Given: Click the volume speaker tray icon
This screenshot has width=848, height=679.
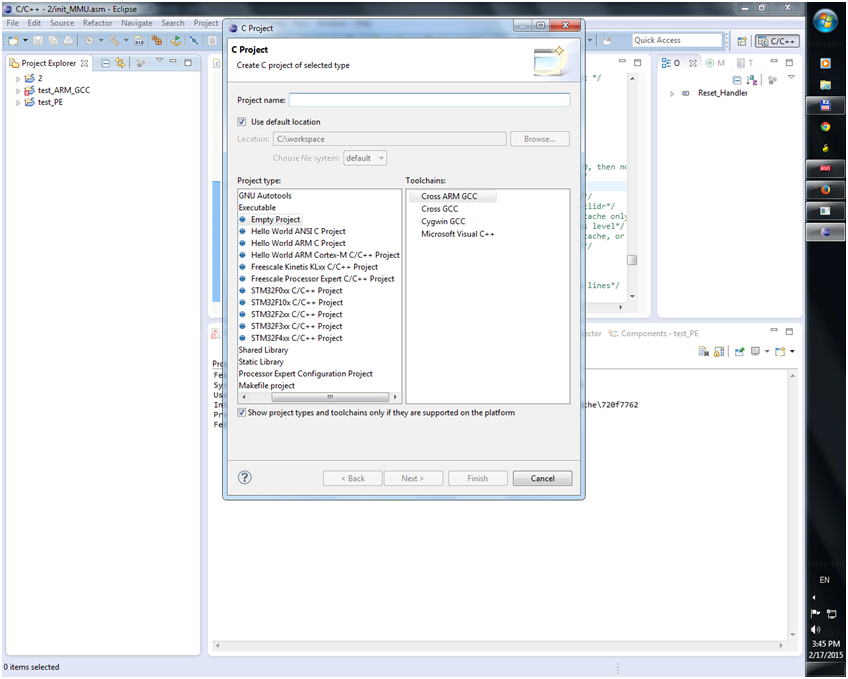Looking at the screenshot, I should click(x=816, y=629).
